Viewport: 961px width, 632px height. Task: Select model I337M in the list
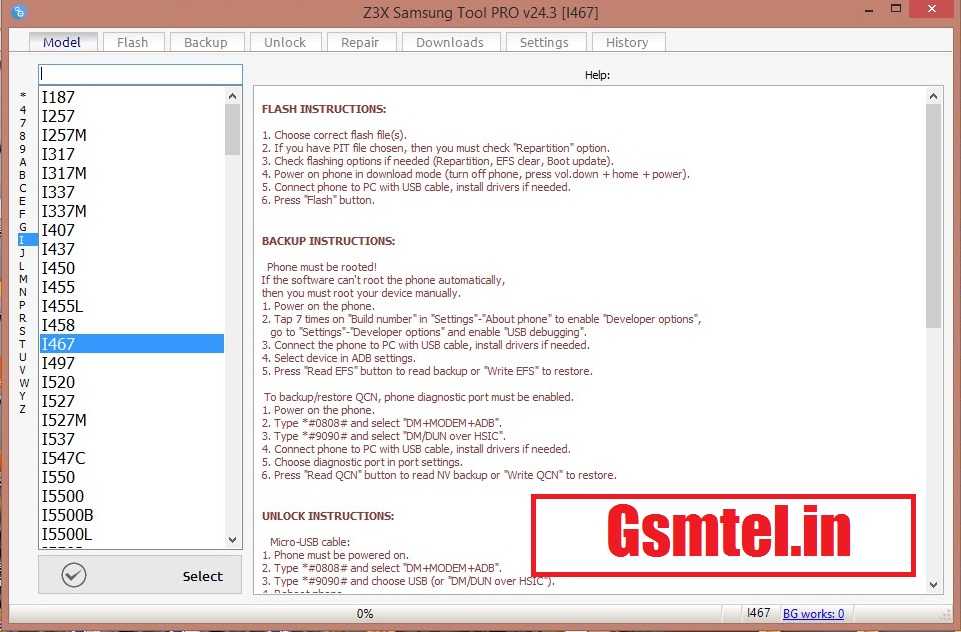(x=132, y=211)
